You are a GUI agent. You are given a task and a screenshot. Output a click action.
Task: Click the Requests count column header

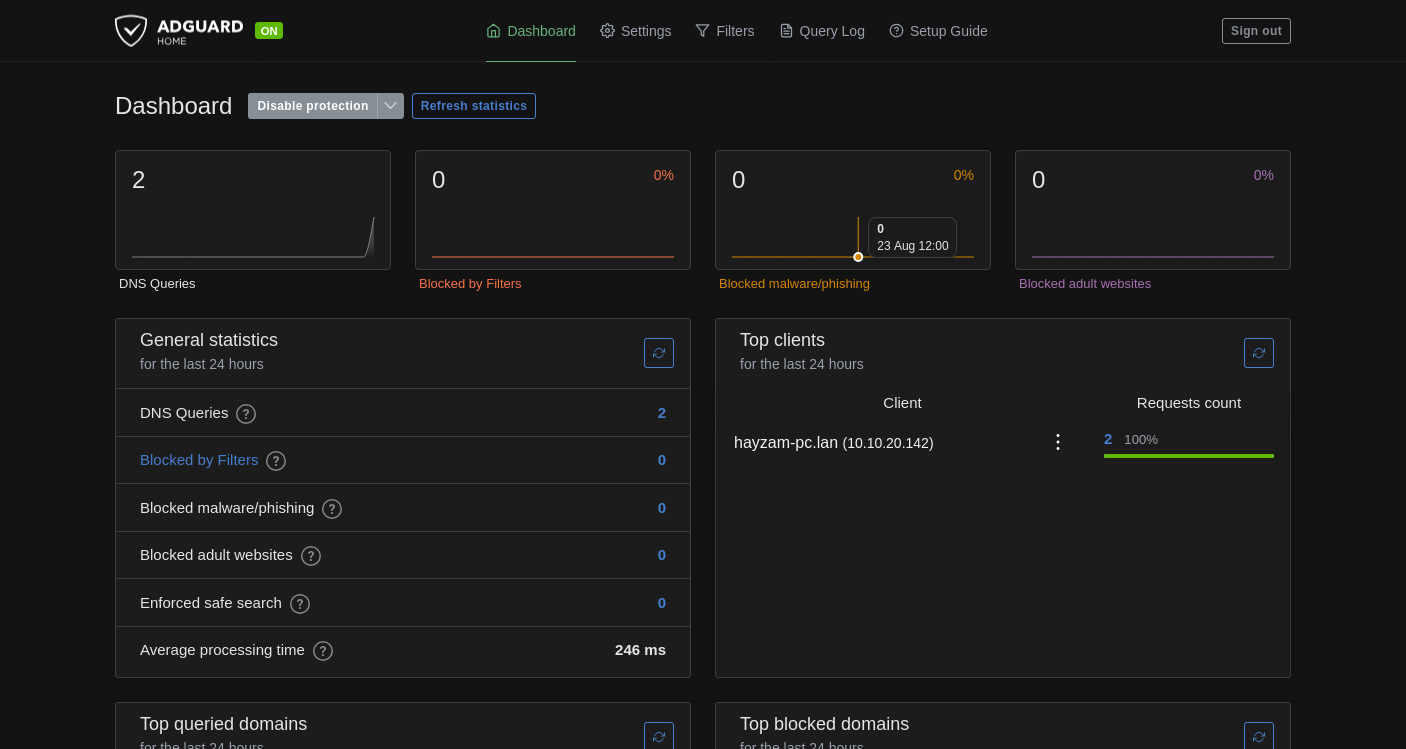(x=1189, y=403)
